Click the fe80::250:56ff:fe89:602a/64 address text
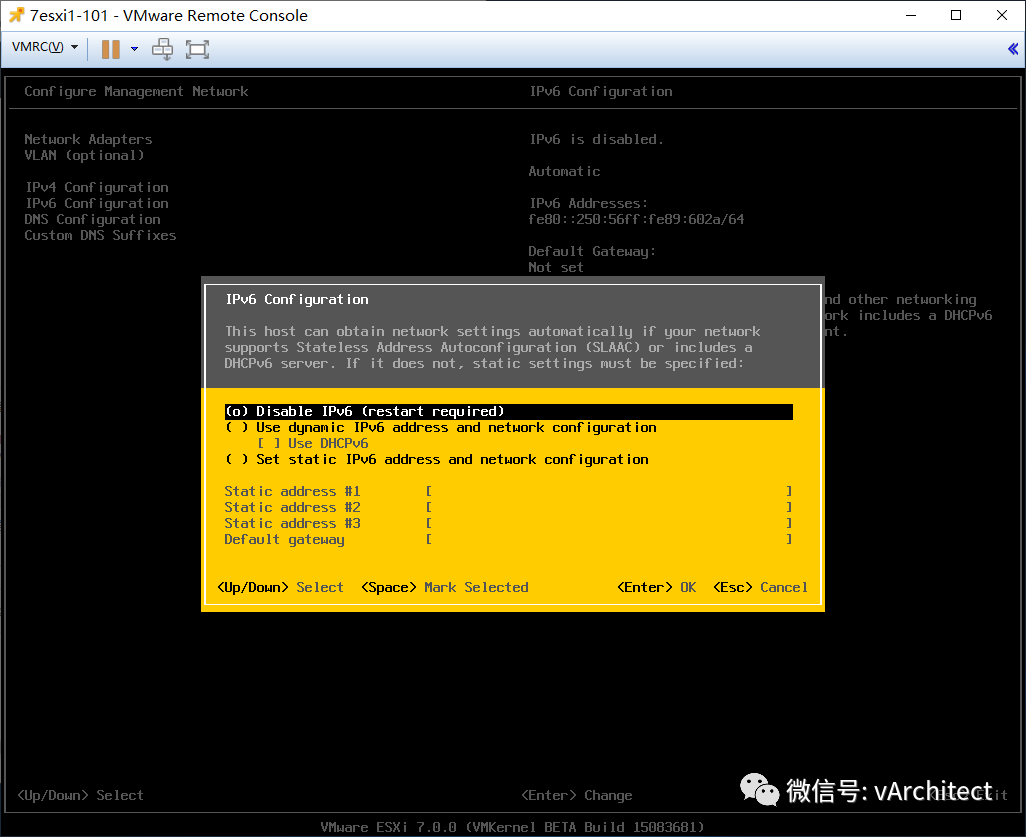The height and width of the screenshot is (837, 1026). click(x=636, y=219)
